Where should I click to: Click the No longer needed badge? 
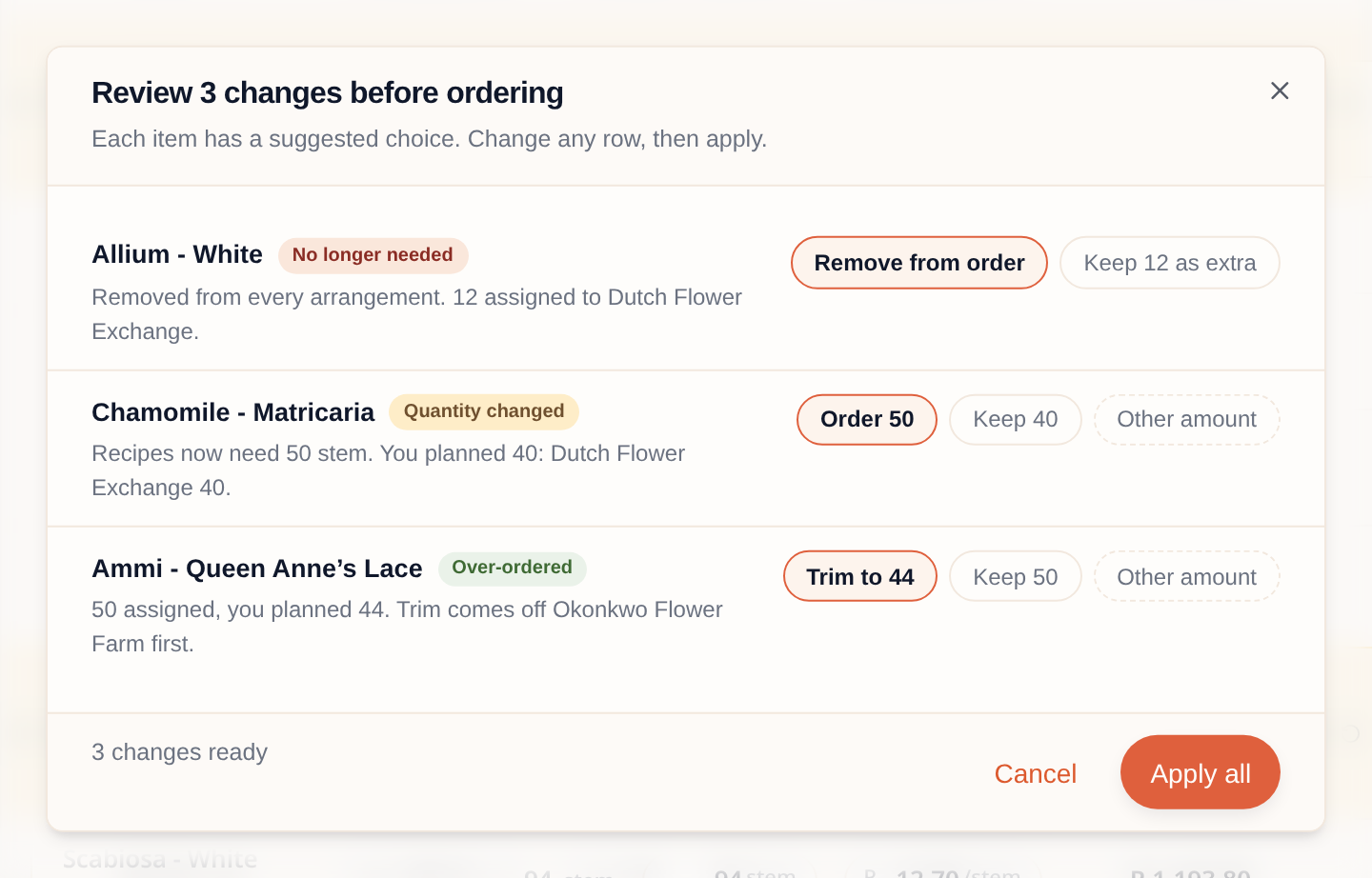point(373,255)
